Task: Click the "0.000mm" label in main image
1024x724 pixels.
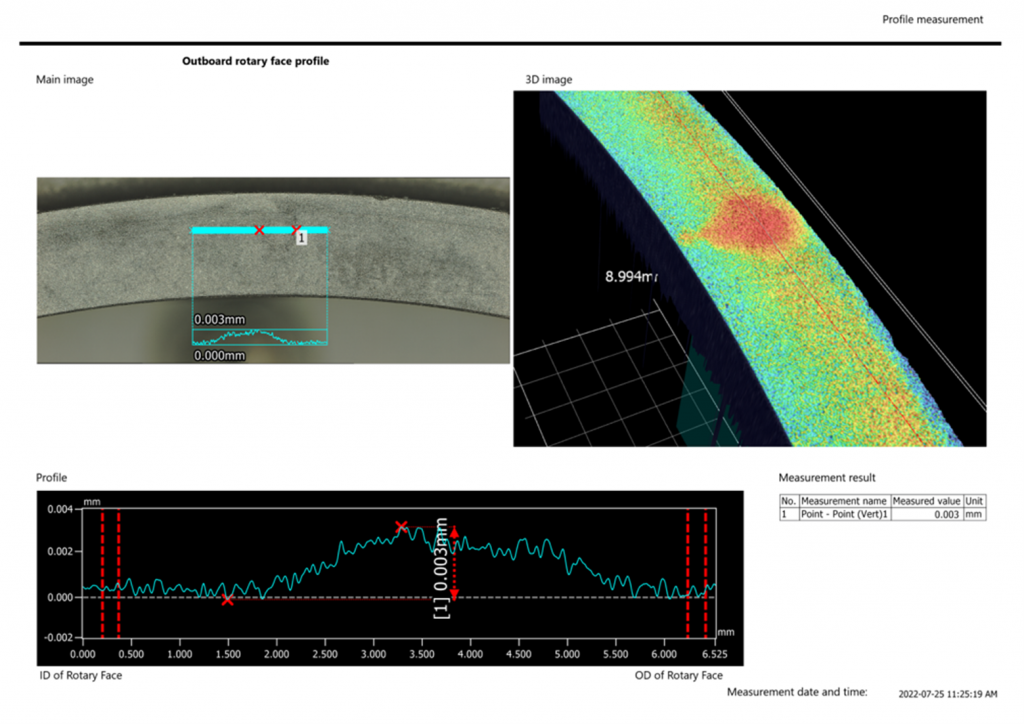Action: (219, 356)
